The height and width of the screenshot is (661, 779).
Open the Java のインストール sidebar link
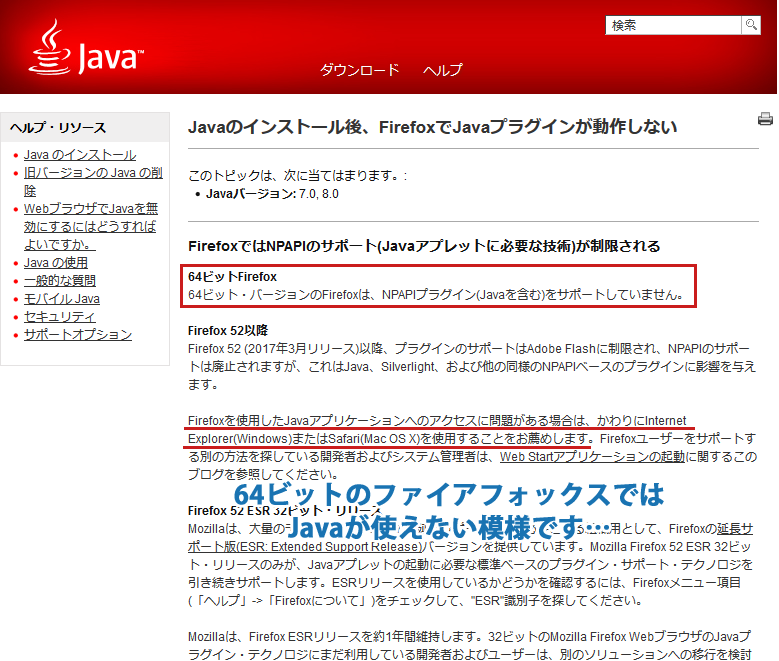click(80, 155)
